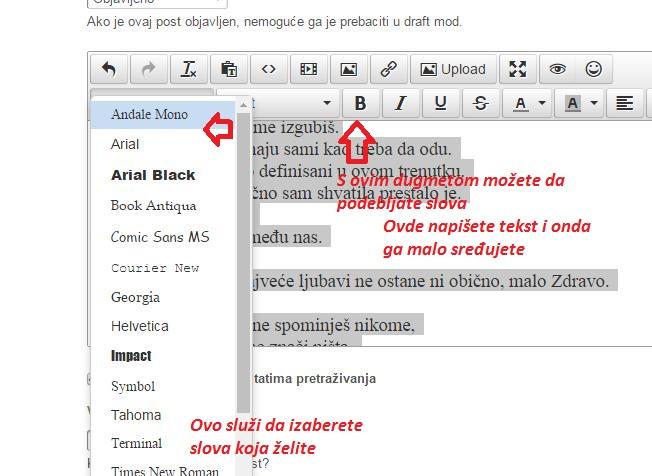Insert media with the film icon
The height and width of the screenshot is (476, 652).
(309, 69)
